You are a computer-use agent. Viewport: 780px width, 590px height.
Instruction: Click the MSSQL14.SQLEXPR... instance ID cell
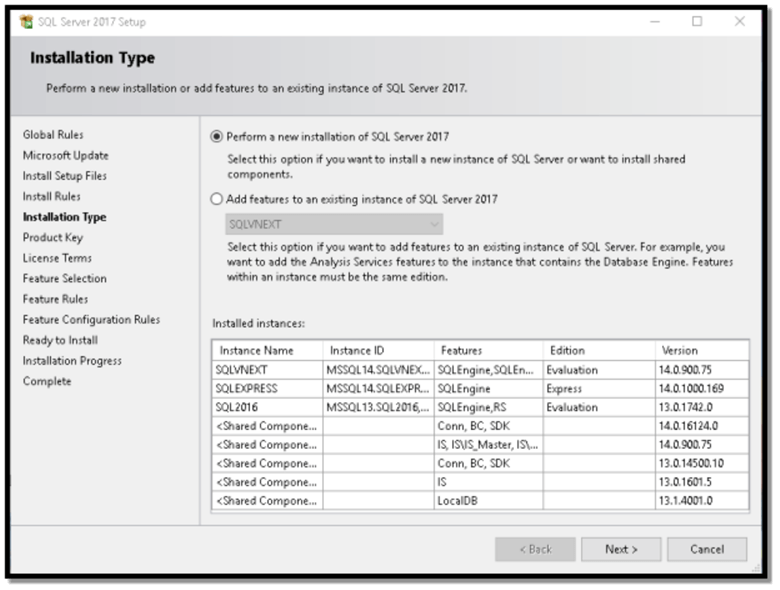(x=379, y=389)
